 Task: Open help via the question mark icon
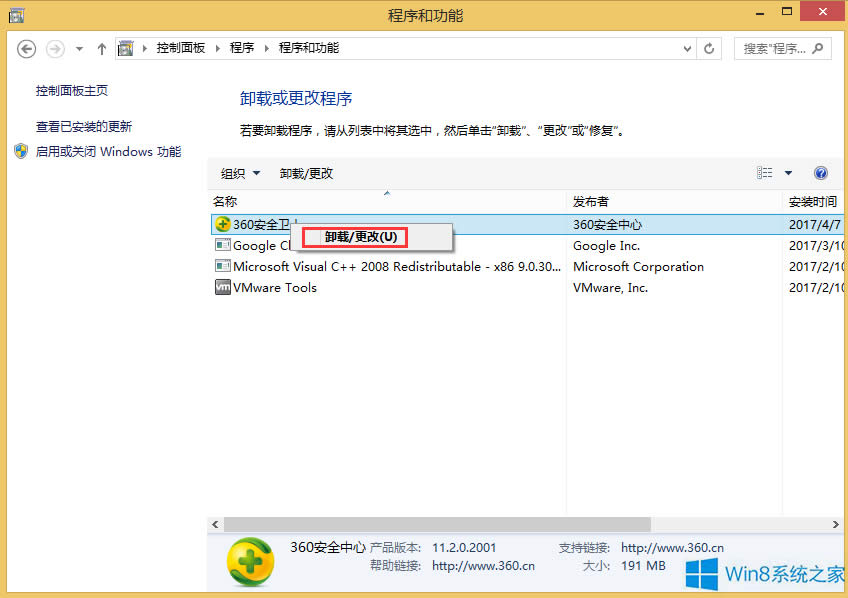click(820, 172)
